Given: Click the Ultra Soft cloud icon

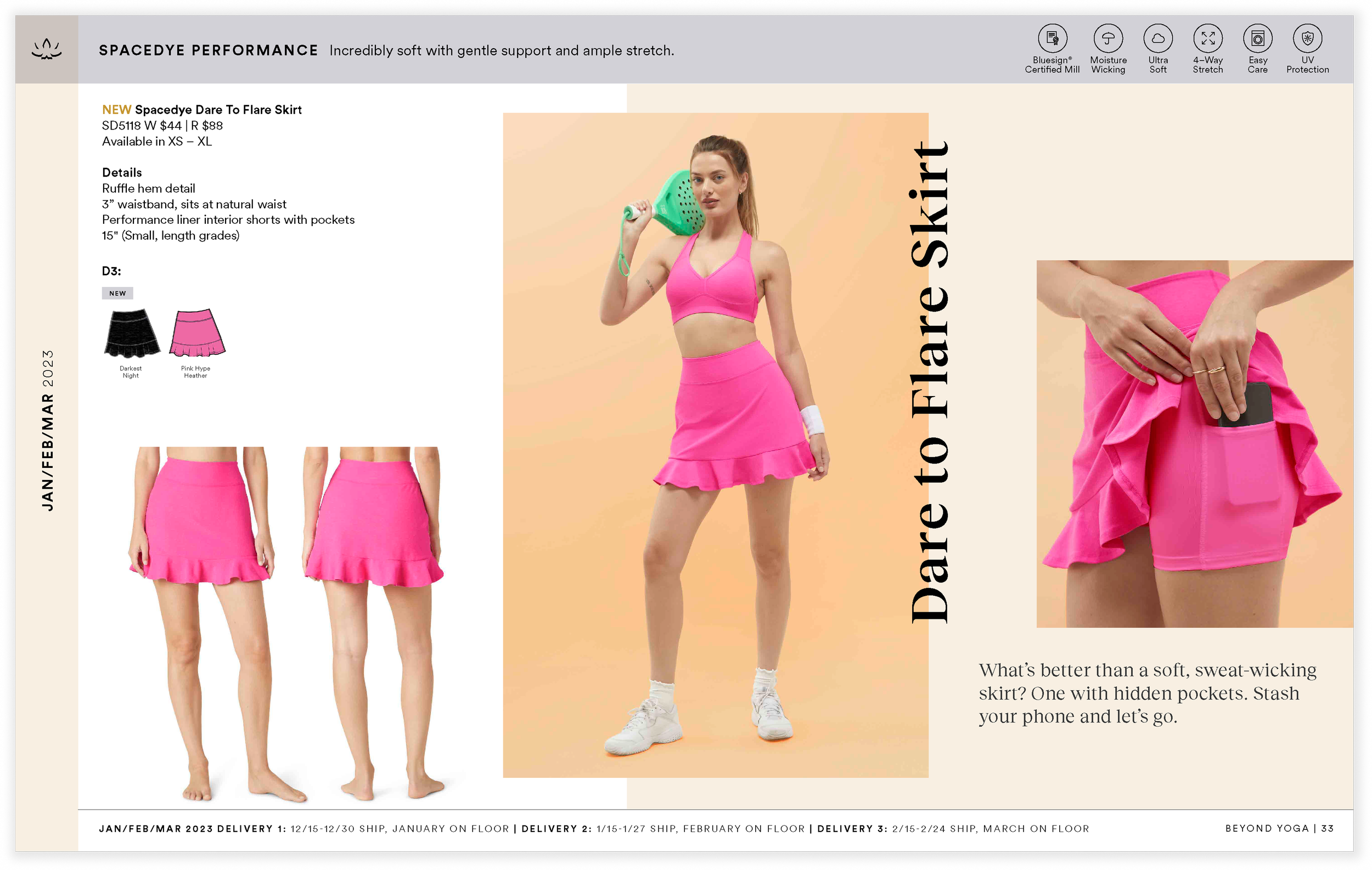Looking at the screenshot, I should [1158, 39].
